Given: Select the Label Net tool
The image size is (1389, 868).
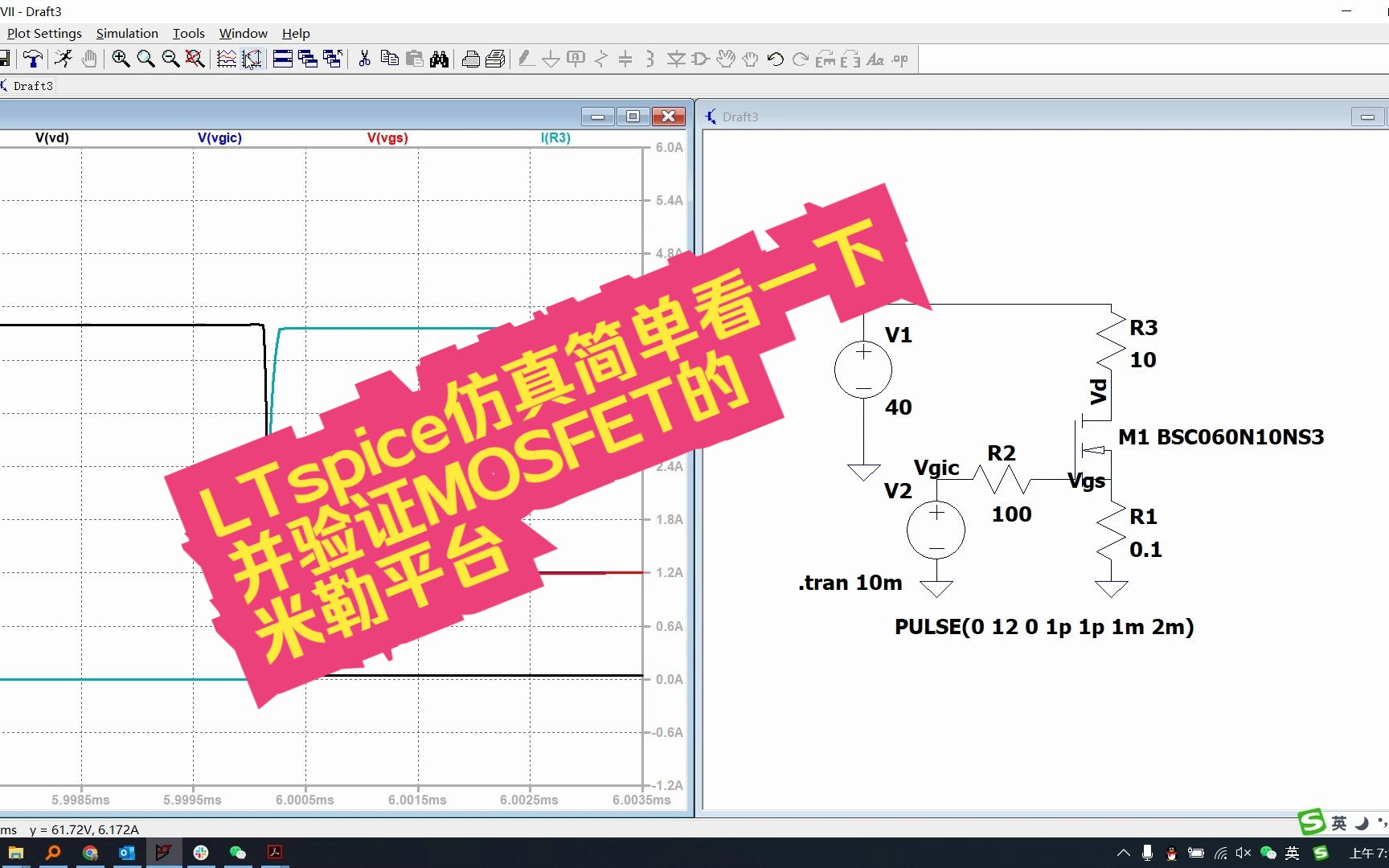Looking at the screenshot, I should [576, 59].
